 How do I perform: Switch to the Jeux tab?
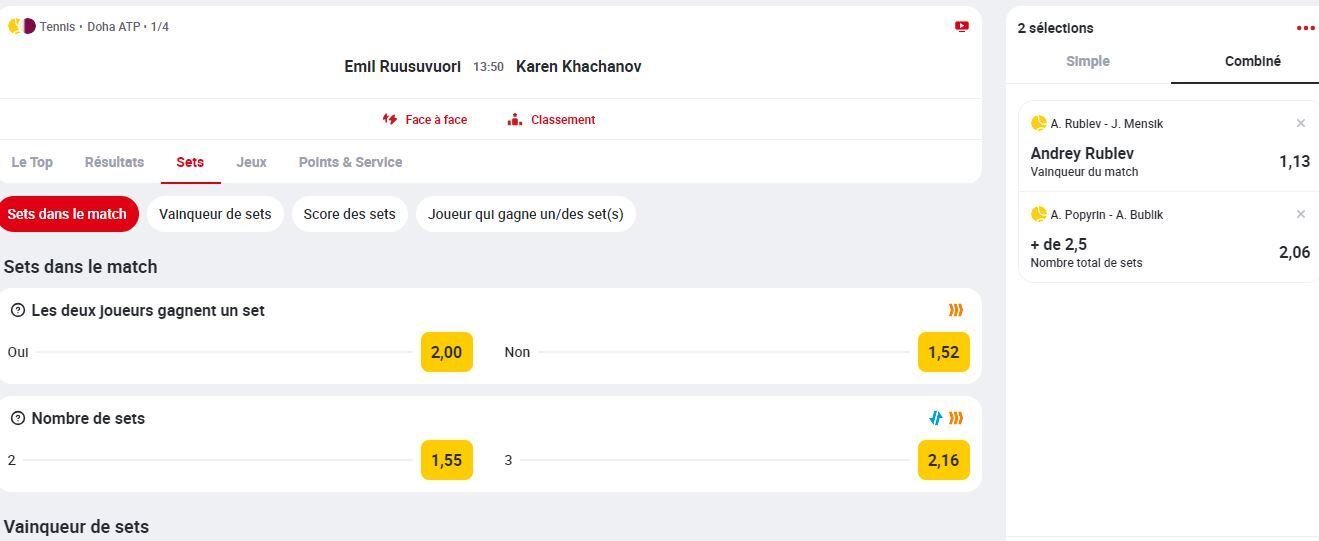[x=251, y=162]
